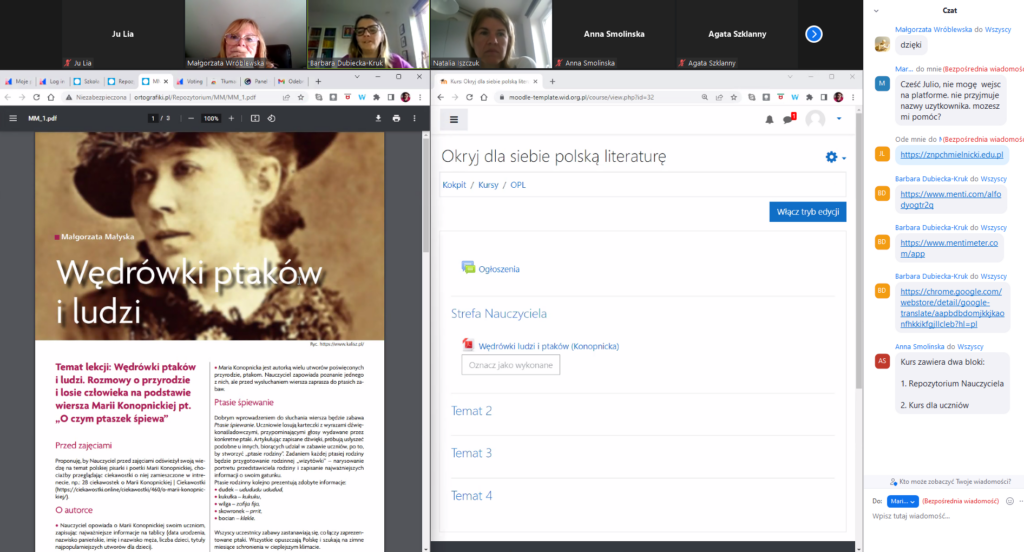Collapse the Czat panel chevron
The width and height of the screenshot is (1024, 552).
tap(878, 10)
